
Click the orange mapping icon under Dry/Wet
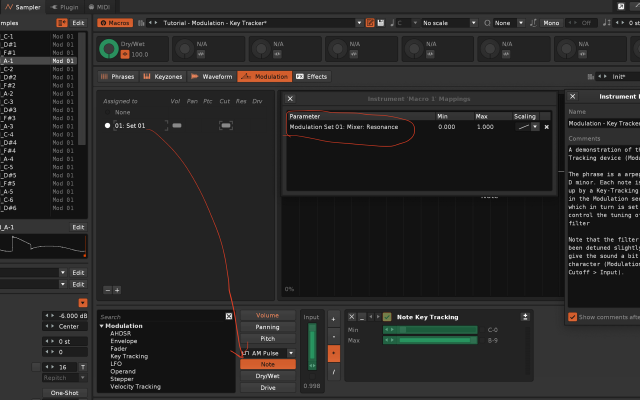[x=125, y=54]
